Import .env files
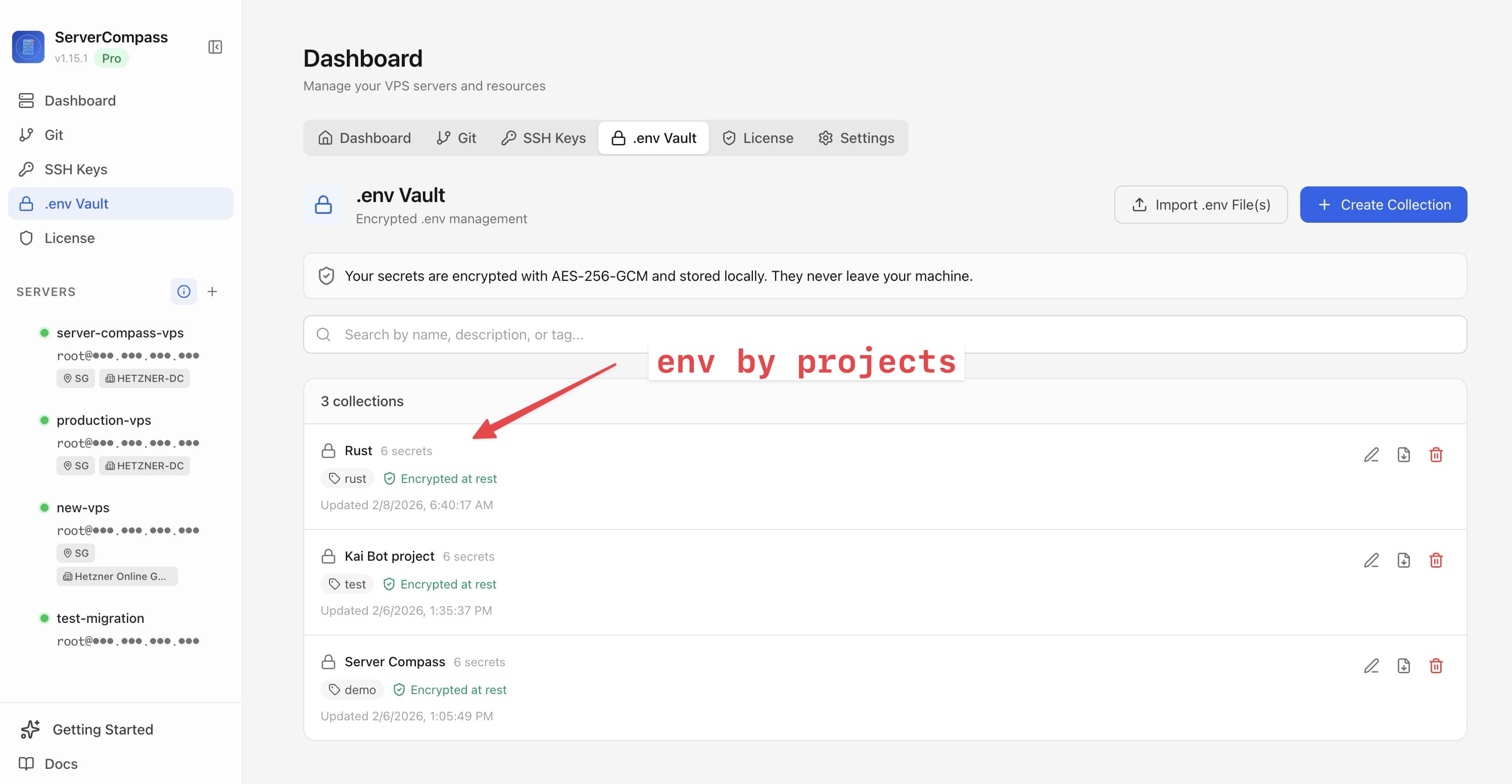 (x=1200, y=204)
